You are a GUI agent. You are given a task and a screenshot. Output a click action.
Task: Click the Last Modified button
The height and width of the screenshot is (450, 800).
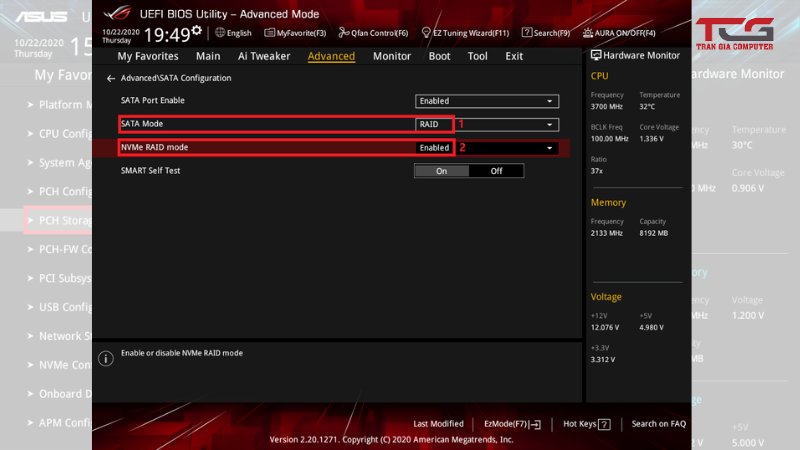coord(438,424)
